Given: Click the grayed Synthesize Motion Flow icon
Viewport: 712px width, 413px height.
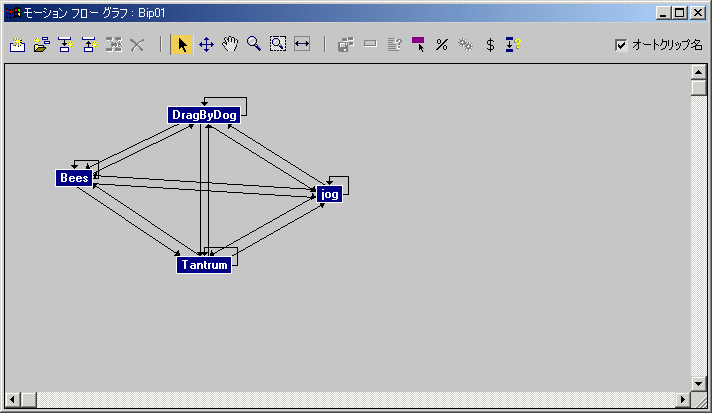Looking at the screenshot, I should point(346,44).
